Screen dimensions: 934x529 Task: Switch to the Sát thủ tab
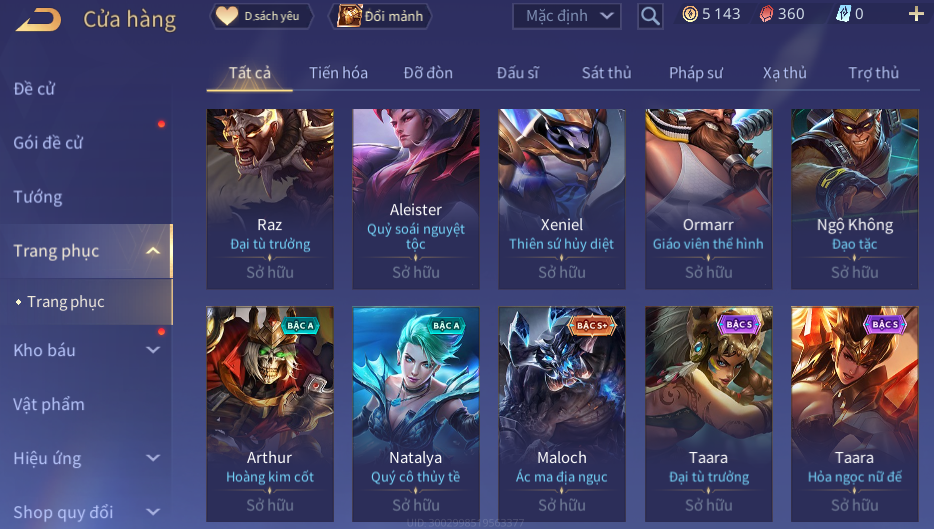606,73
